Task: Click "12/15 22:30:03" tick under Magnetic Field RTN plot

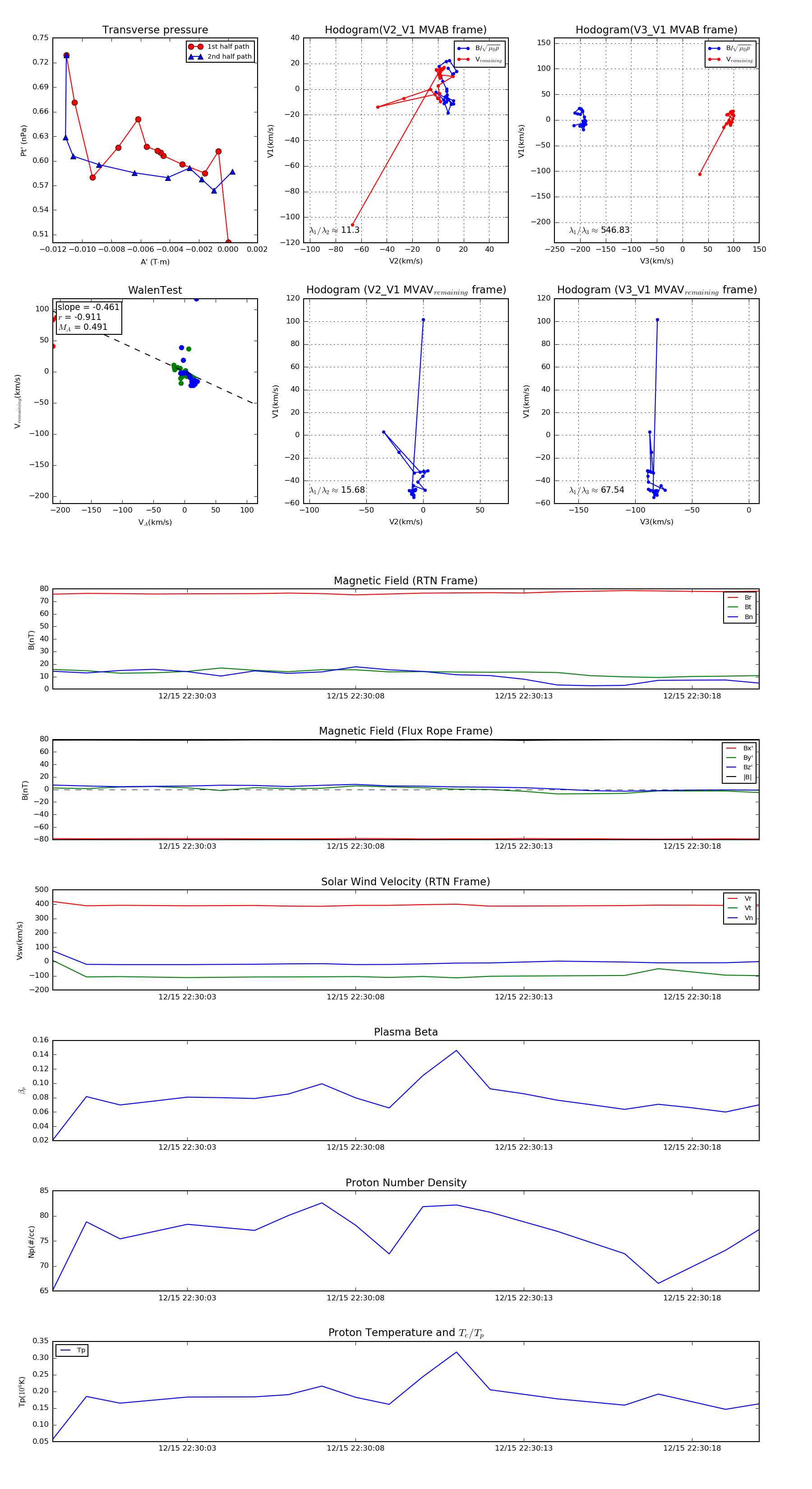Action: pos(187,696)
